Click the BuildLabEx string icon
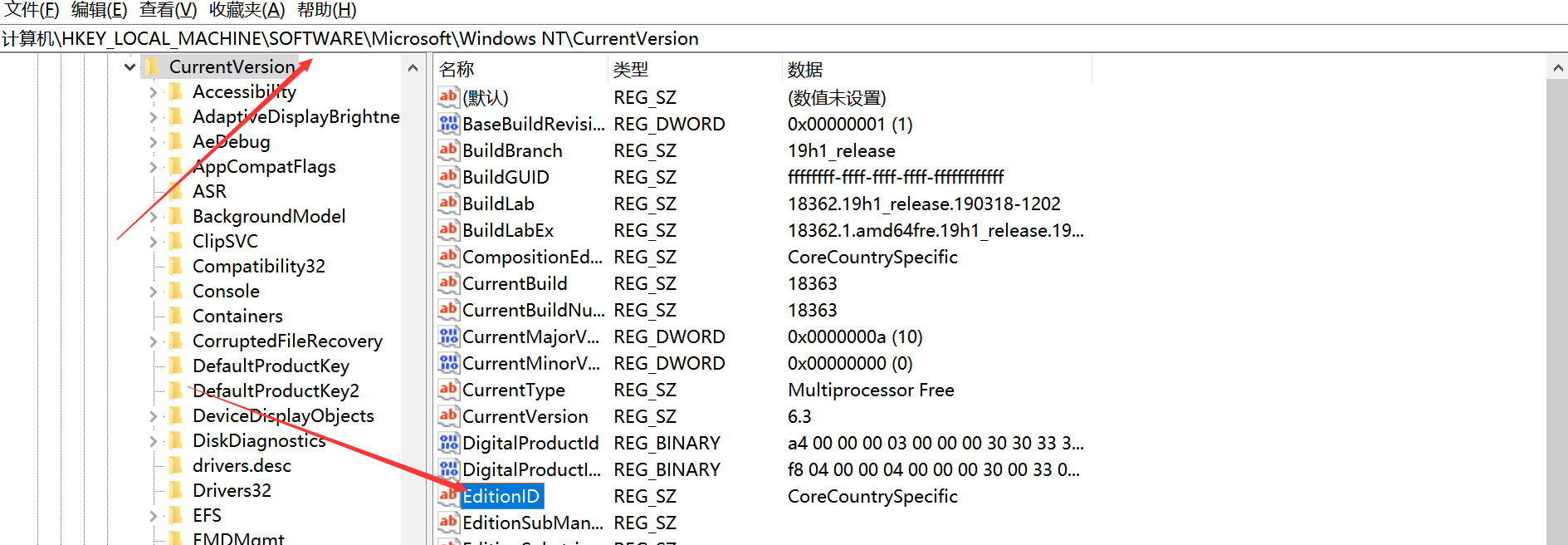 pyautogui.click(x=448, y=230)
